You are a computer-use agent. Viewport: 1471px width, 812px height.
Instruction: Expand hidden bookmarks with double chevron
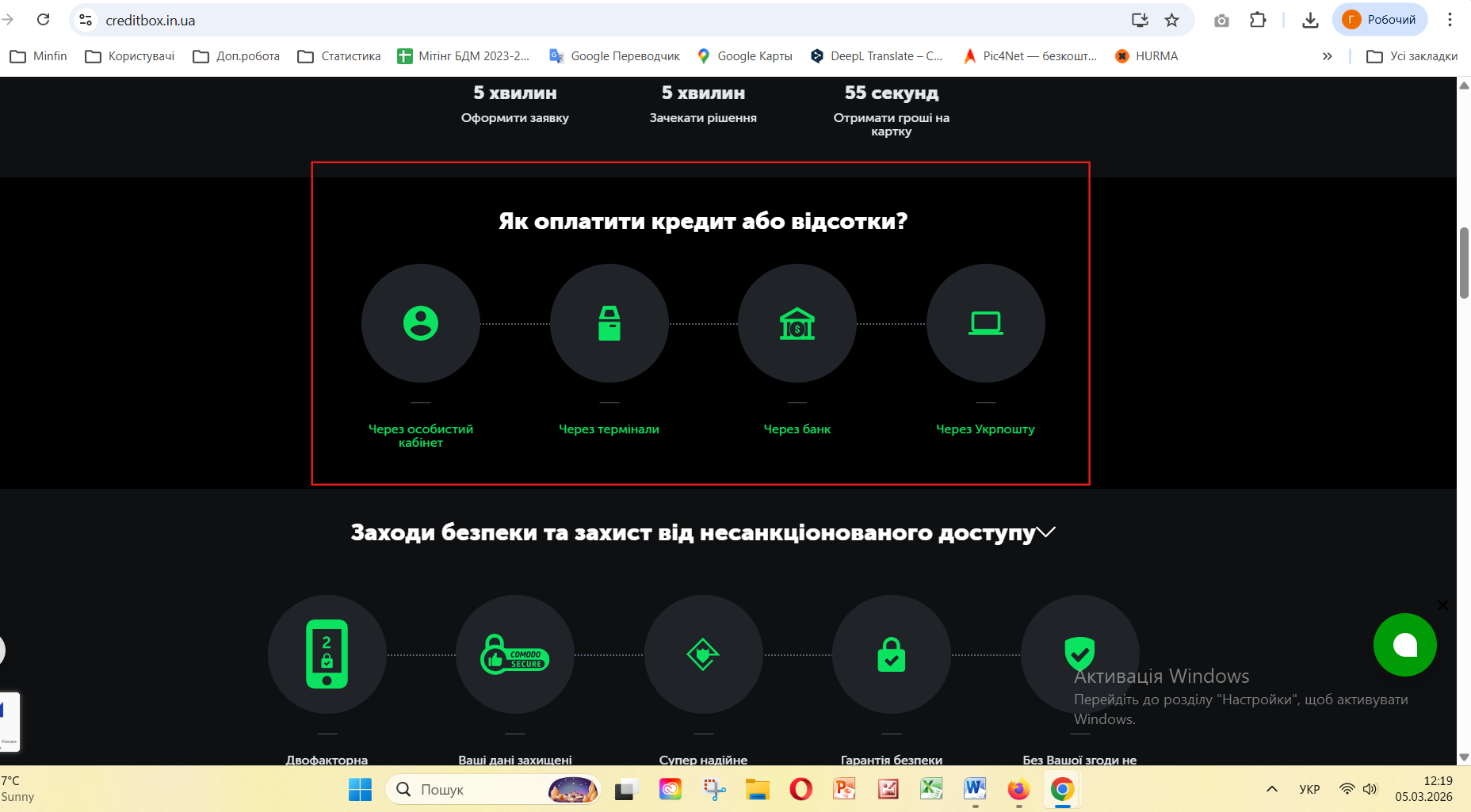pyautogui.click(x=1328, y=56)
